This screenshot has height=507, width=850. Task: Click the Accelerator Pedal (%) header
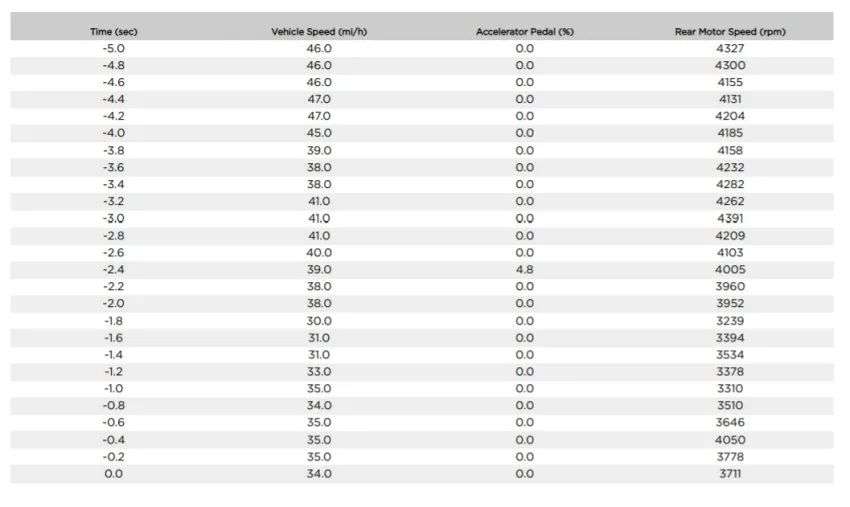524,32
